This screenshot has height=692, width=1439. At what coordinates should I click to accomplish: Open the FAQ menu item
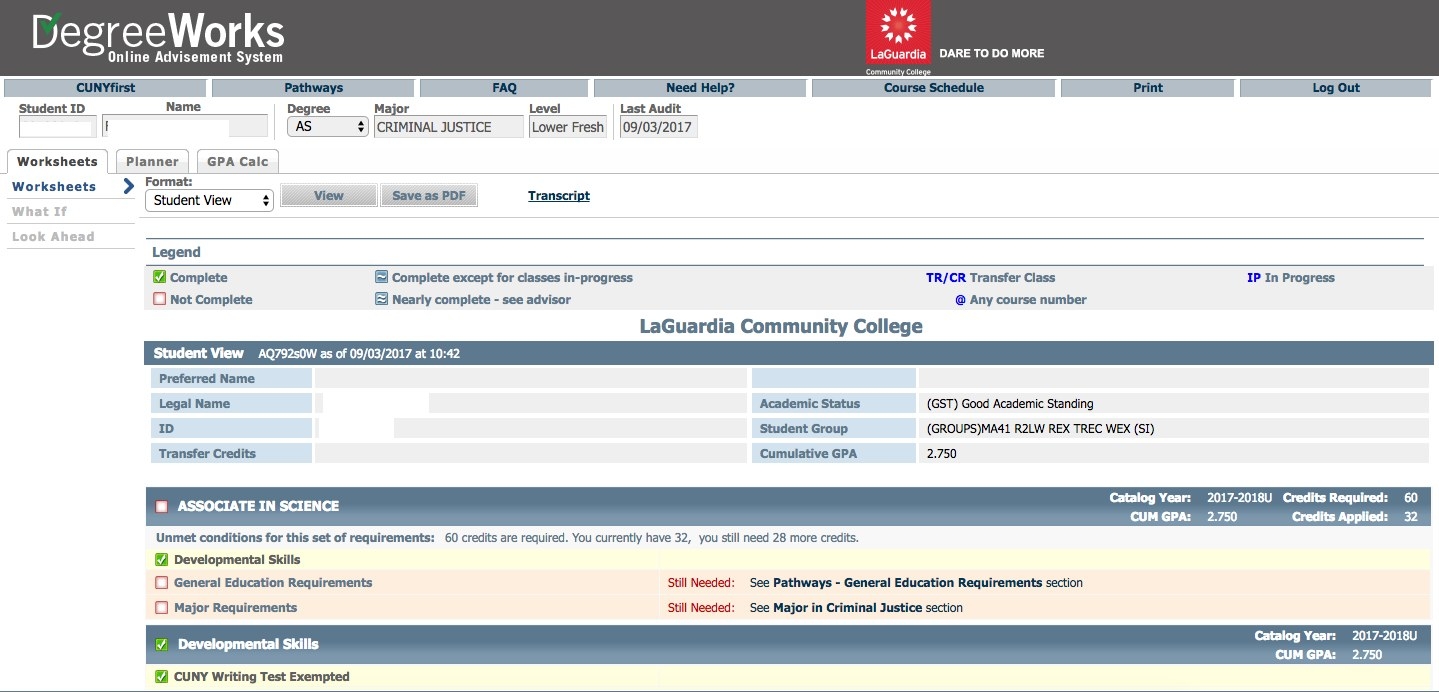click(x=504, y=88)
